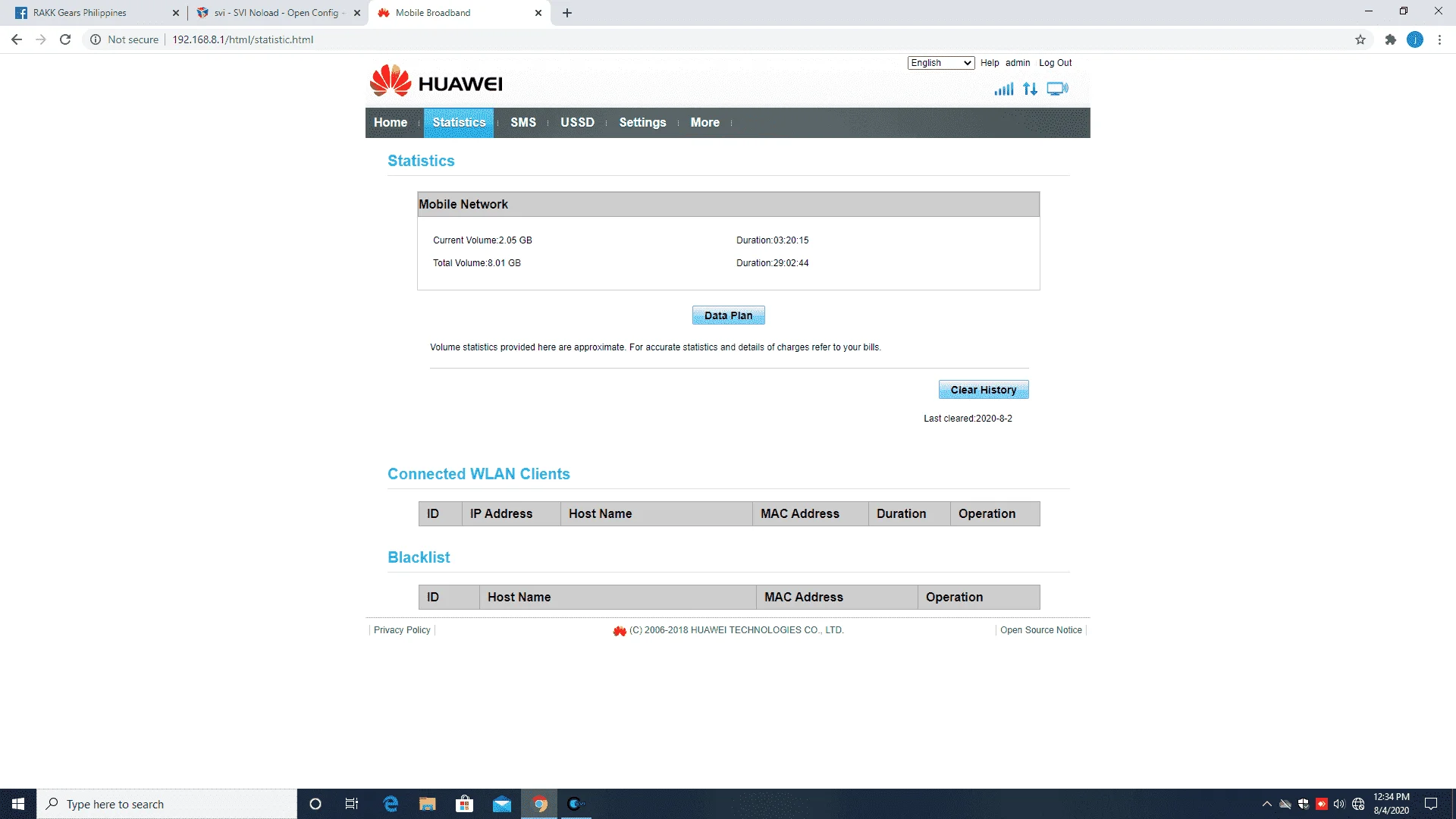Launch Microsoft Edge from taskbar

[391, 804]
